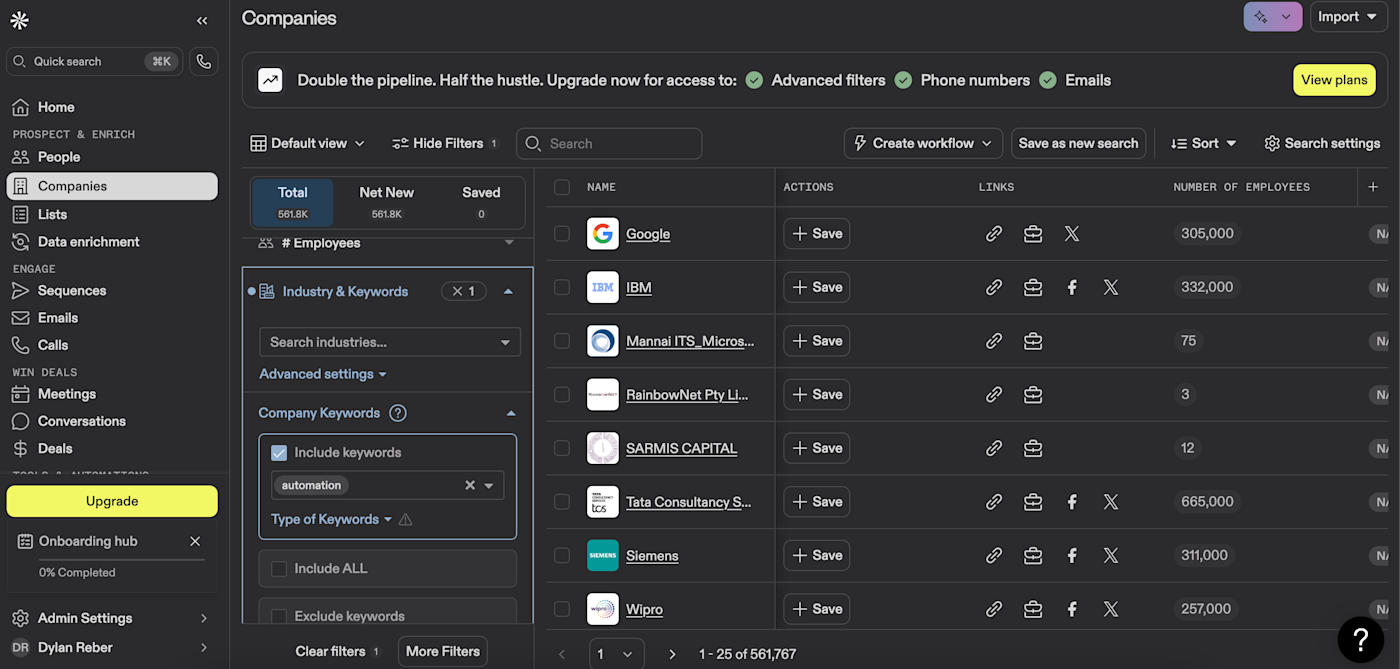The width and height of the screenshot is (1400, 669).
Task: Click Mannai ITS website link icon
Action: coord(994,341)
